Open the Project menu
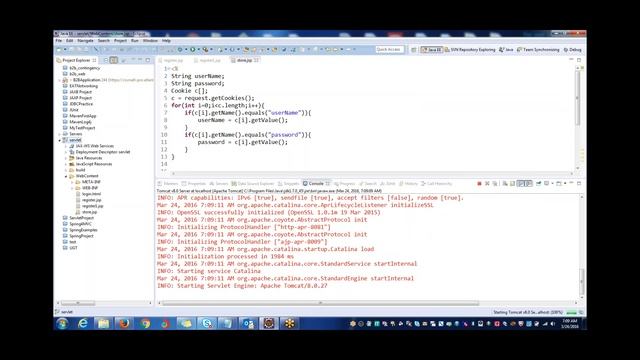Image resolution: width=640 pixels, height=360 pixels. click(x=120, y=41)
